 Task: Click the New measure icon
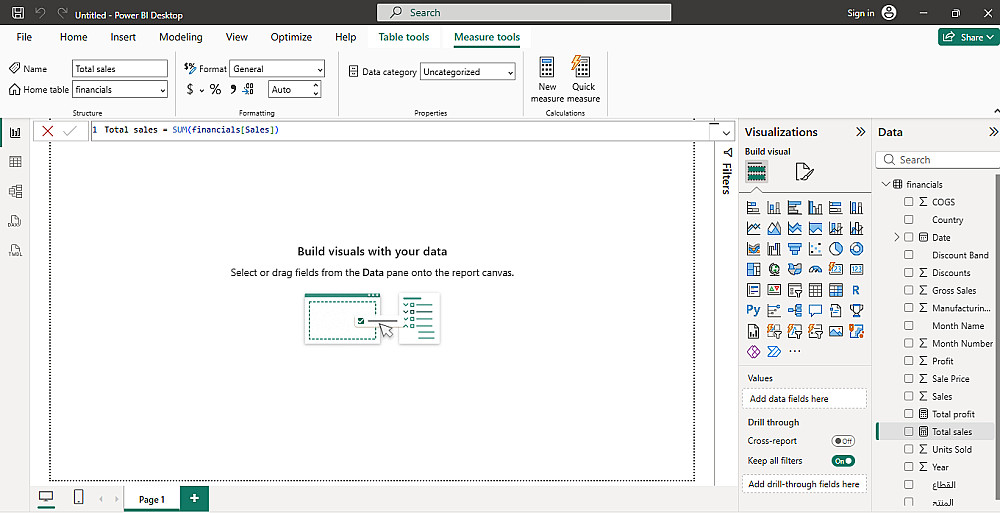[x=547, y=68]
